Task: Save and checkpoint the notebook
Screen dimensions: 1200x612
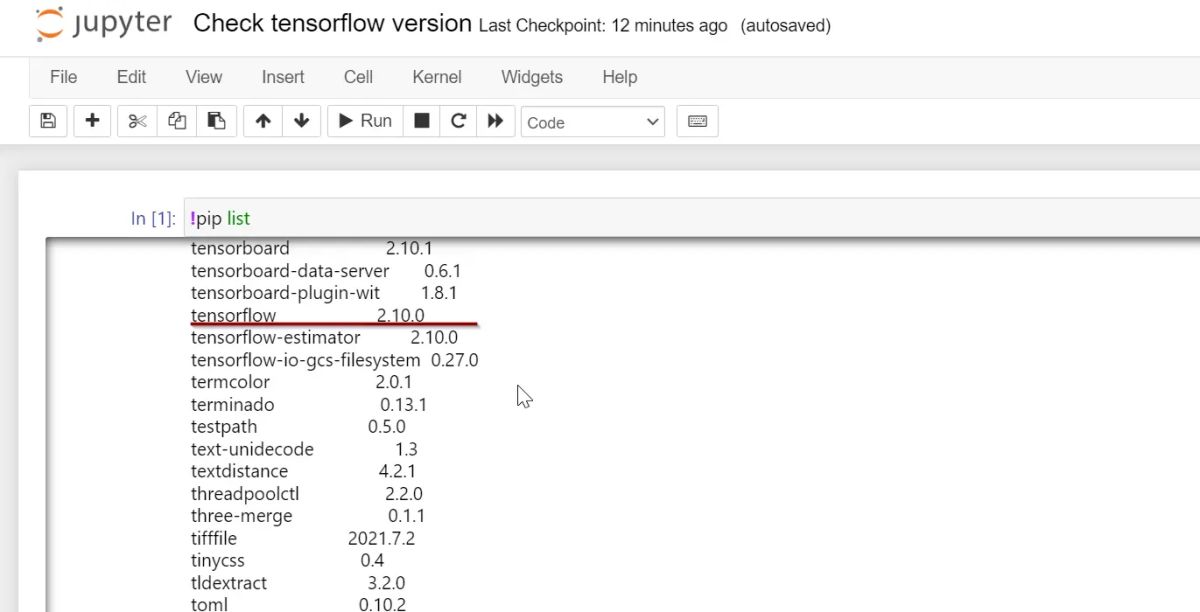Action: [48, 121]
